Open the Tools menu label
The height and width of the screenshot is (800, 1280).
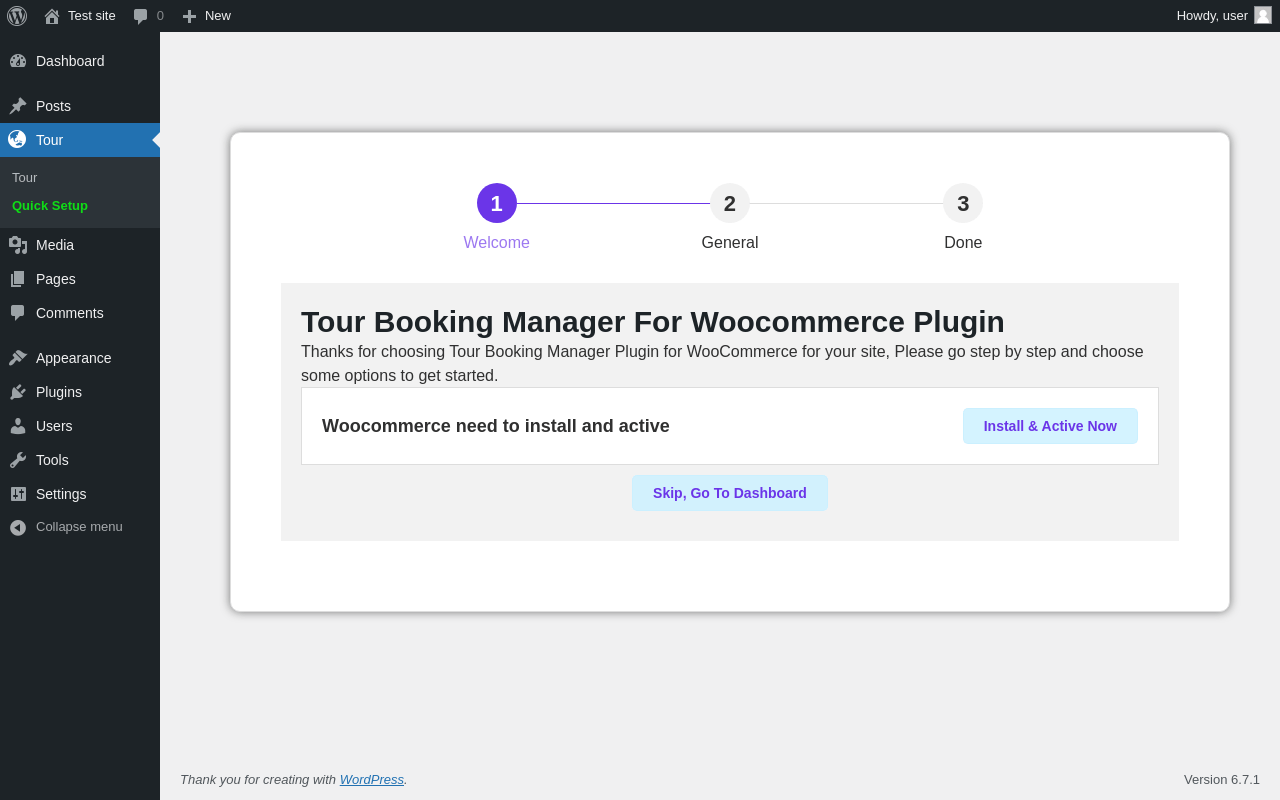pos(52,460)
